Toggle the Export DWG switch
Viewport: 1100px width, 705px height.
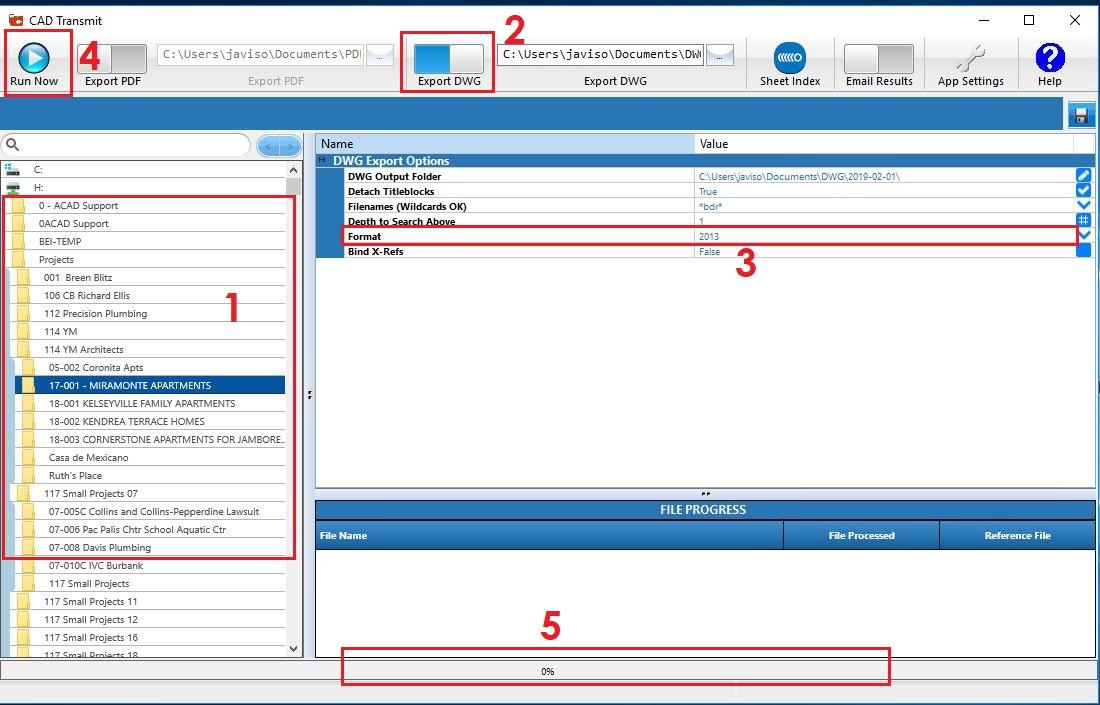tap(448, 59)
